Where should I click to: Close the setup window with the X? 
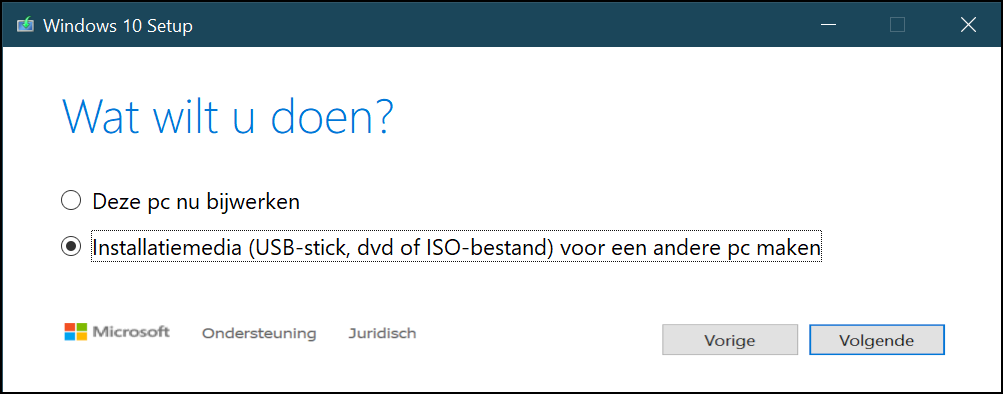(968, 25)
